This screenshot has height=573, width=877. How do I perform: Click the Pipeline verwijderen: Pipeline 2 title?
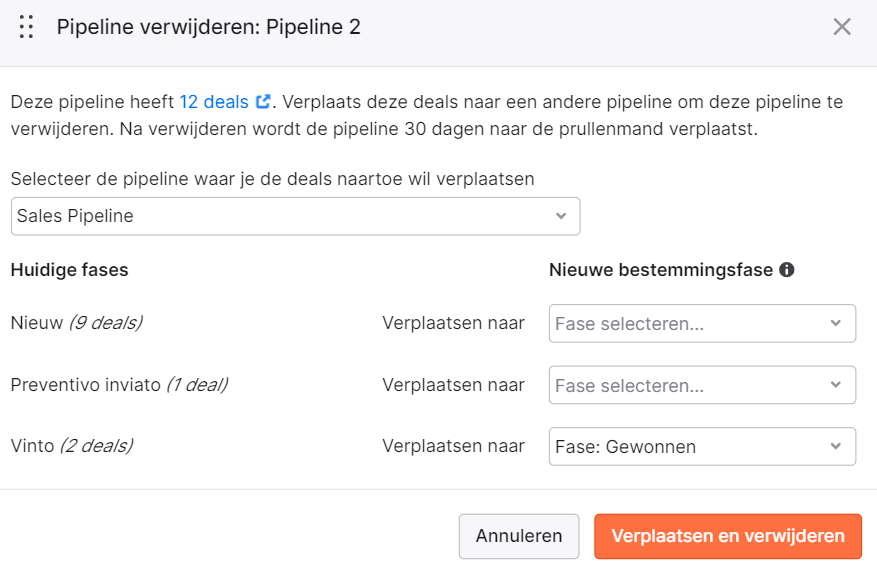click(209, 27)
